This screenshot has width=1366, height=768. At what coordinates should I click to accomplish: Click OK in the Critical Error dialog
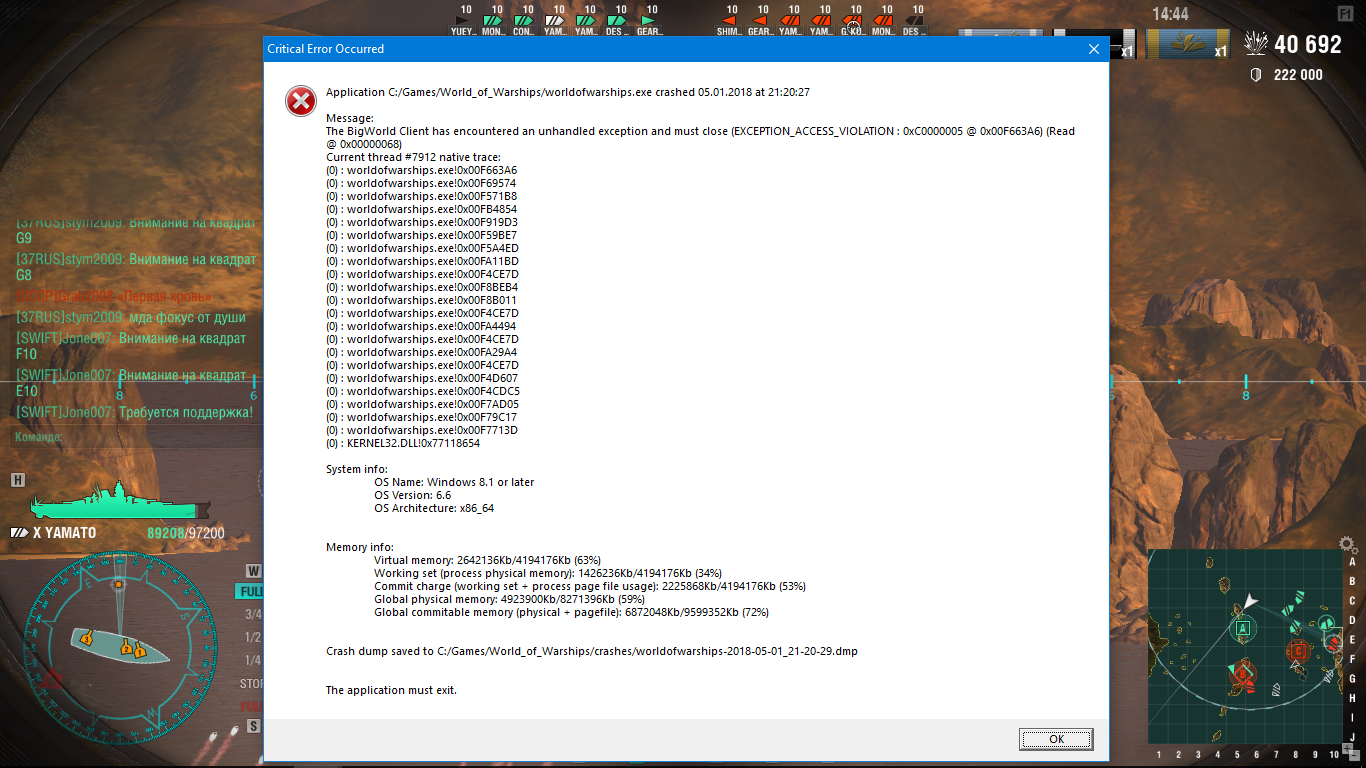point(1056,739)
